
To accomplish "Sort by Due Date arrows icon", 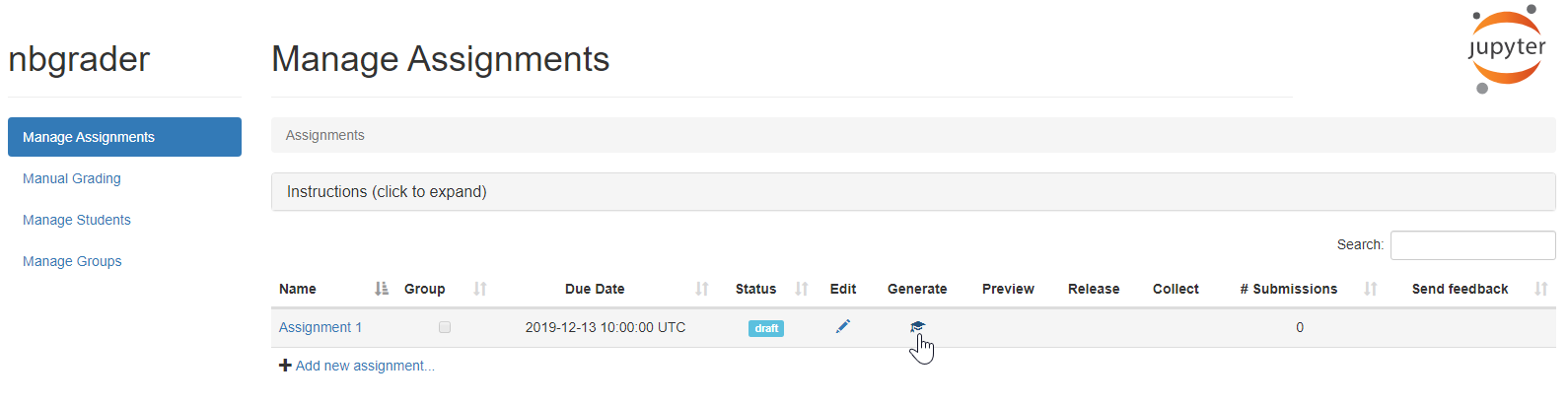I will pyautogui.click(x=702, y=289).
